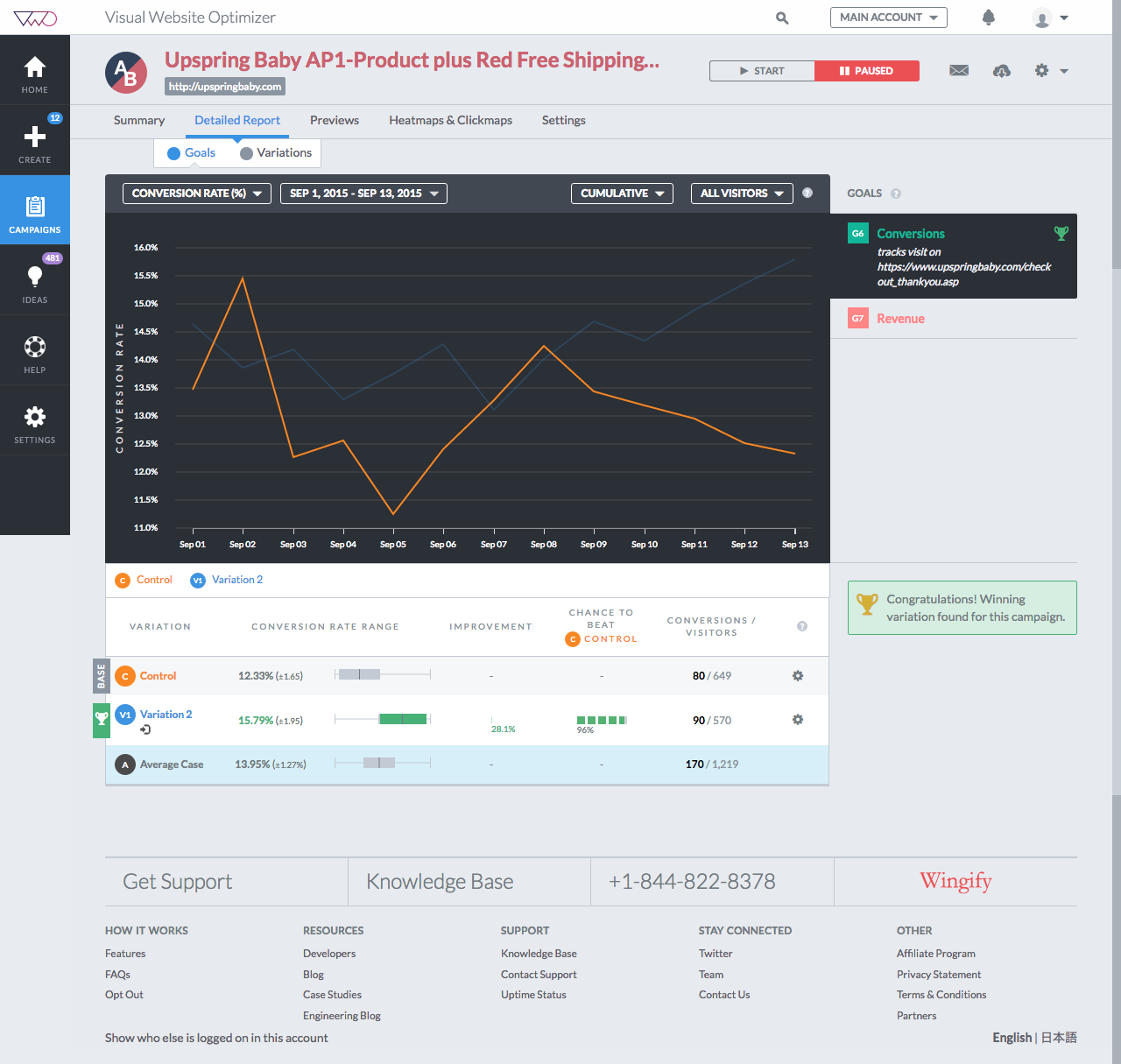Image resolution: width=1121 pixels, height=1064 pixels.
Task: Open the Sep 1 - Sep 13 date range dropdown
Action: pos(363,194)
